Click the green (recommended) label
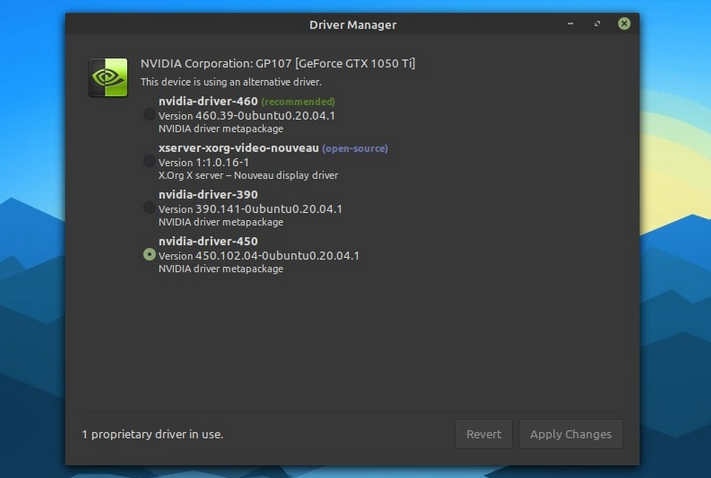Screen dimensions: 711x478 298,102
